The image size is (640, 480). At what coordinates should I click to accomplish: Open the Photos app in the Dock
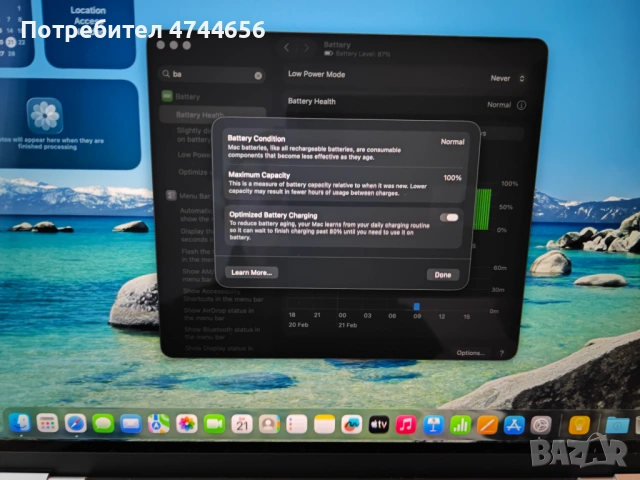click(187, 424)
